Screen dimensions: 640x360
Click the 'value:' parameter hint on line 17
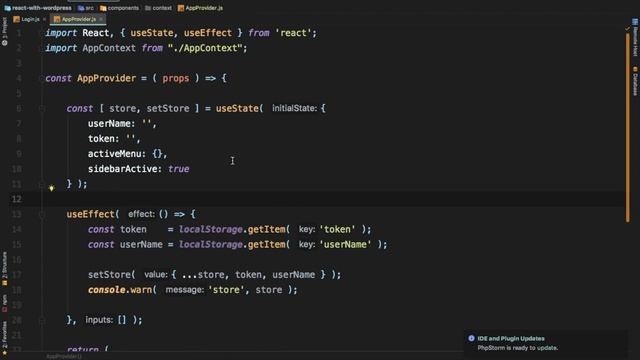[x=156, y=275]
